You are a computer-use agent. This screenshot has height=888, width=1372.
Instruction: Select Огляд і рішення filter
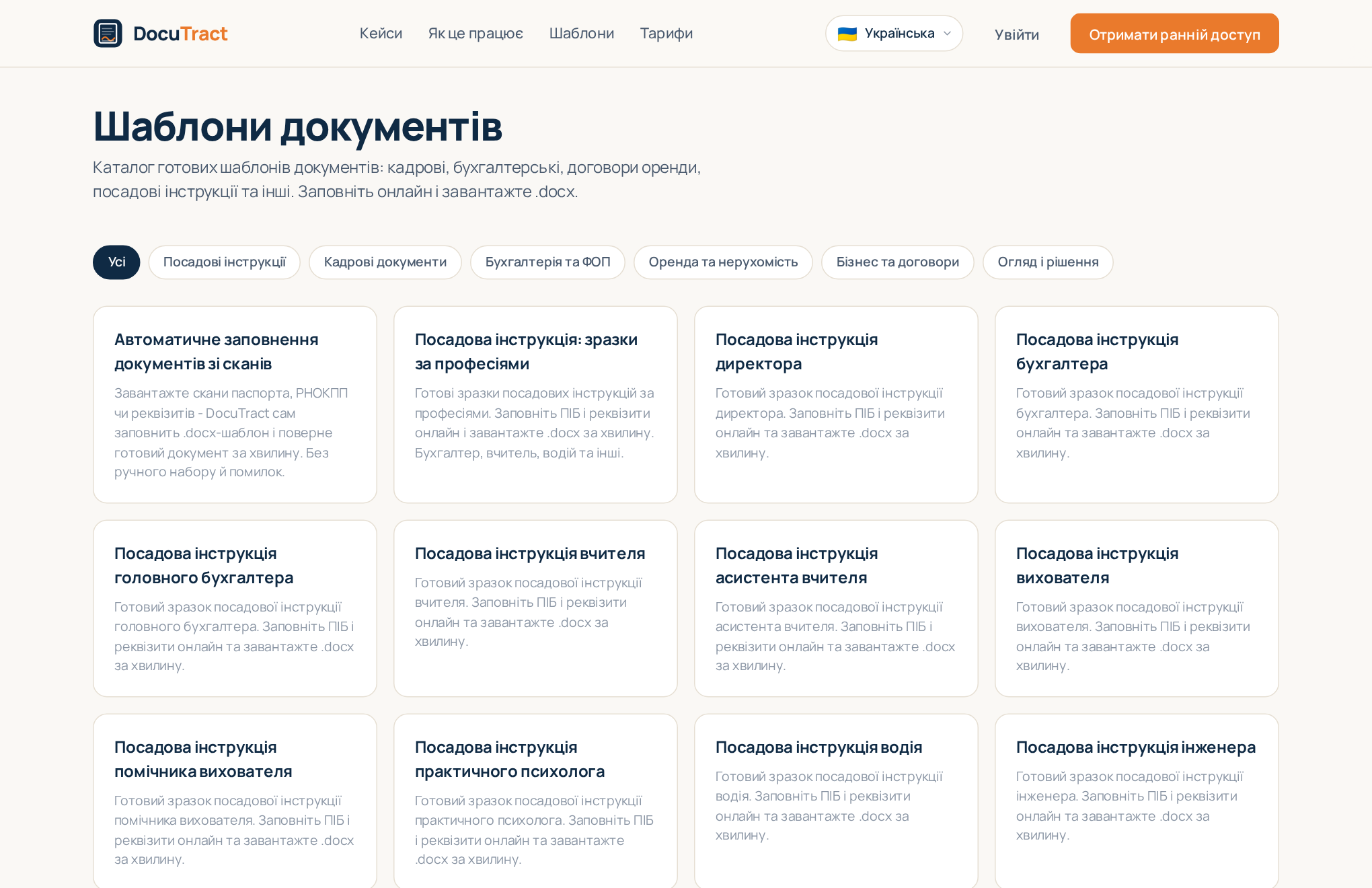coord(1048,262)
